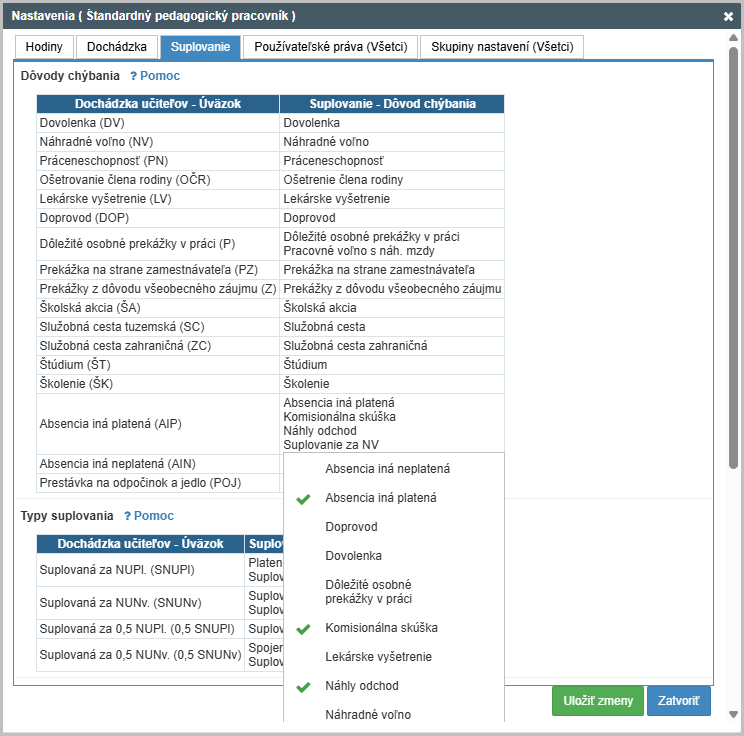Open reason dropdown for Školská akcia row
Viewport: 744px width, 736px height.
[391, 308]
